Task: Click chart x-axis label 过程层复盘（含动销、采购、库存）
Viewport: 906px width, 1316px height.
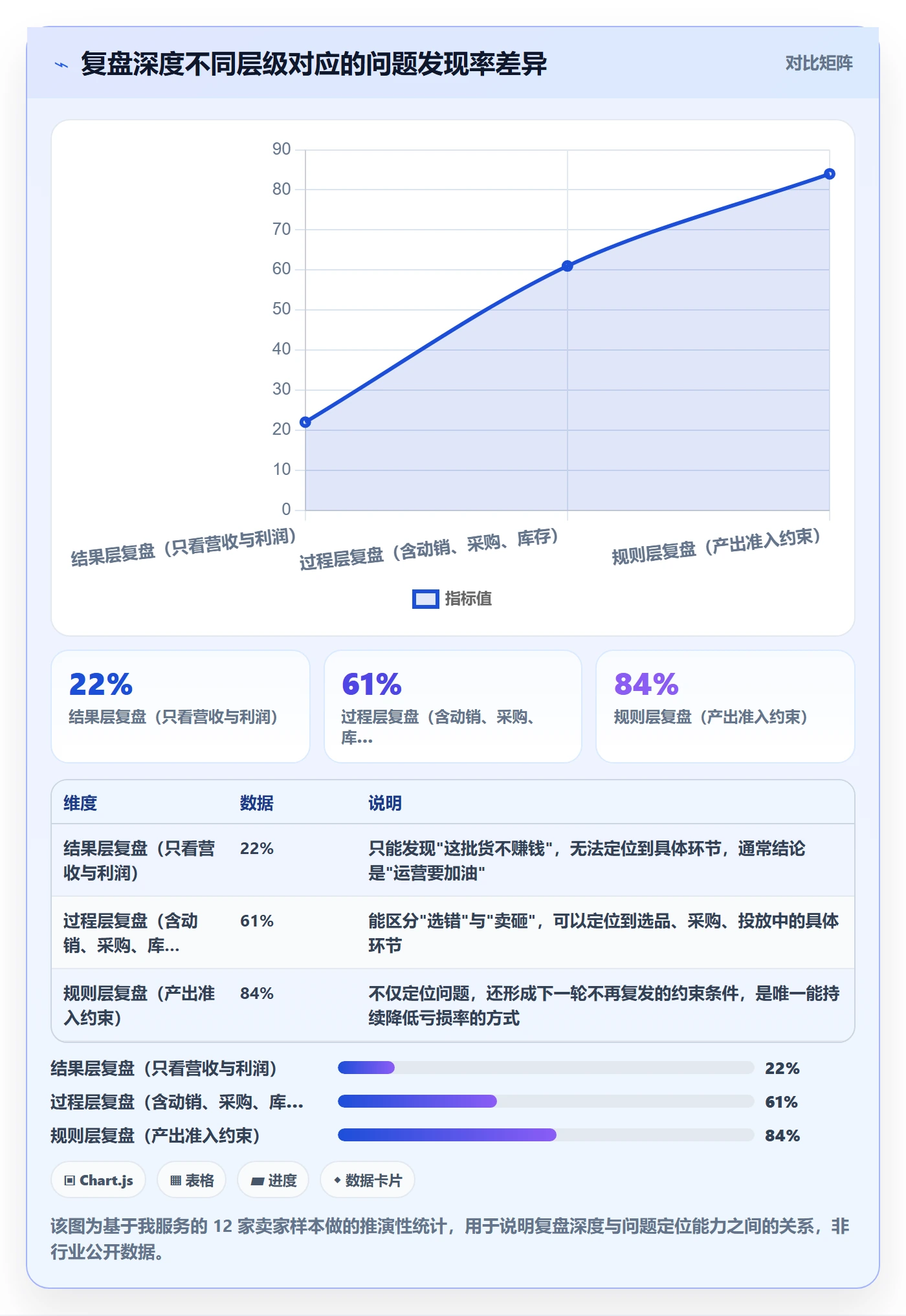Action: pyautogui.click(x=429, y=549)
